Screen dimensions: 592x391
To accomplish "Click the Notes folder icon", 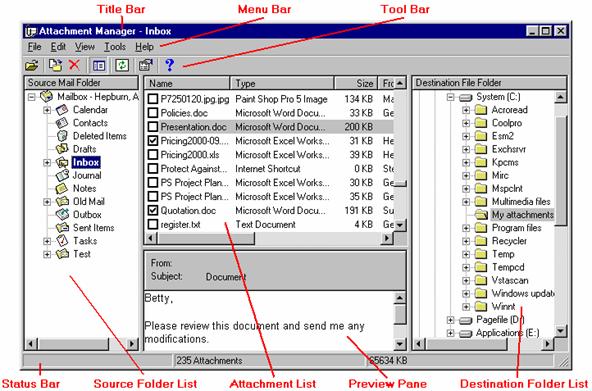I will point(62,188).
